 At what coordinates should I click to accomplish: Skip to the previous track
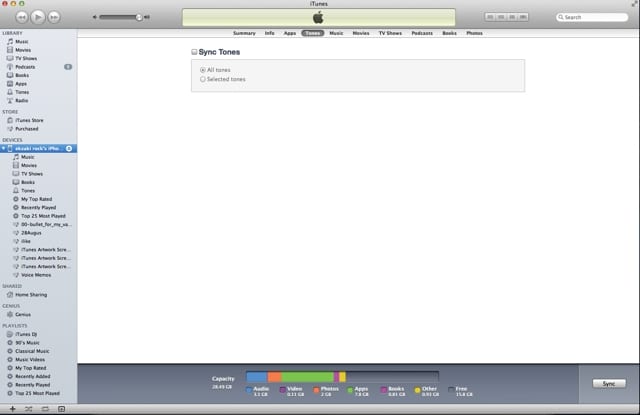click(22, 17)
